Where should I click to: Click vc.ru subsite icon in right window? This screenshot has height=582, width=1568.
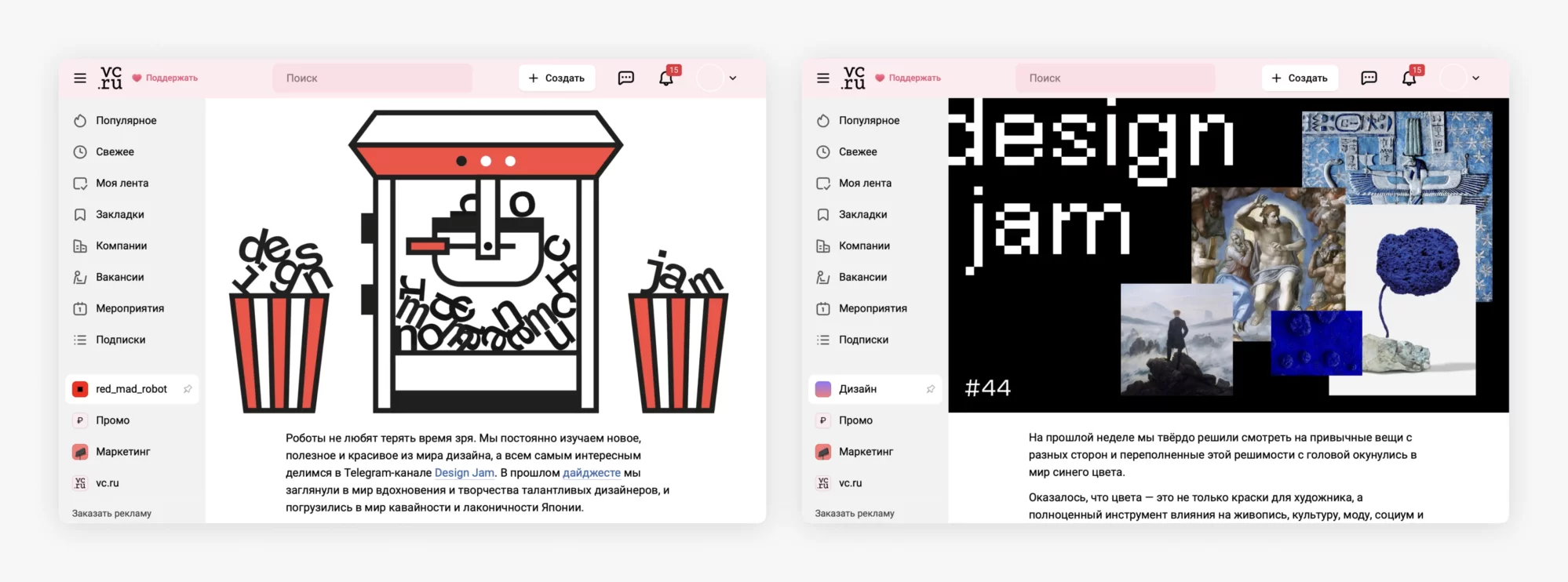pyautogui.click(x=823, y=483)
